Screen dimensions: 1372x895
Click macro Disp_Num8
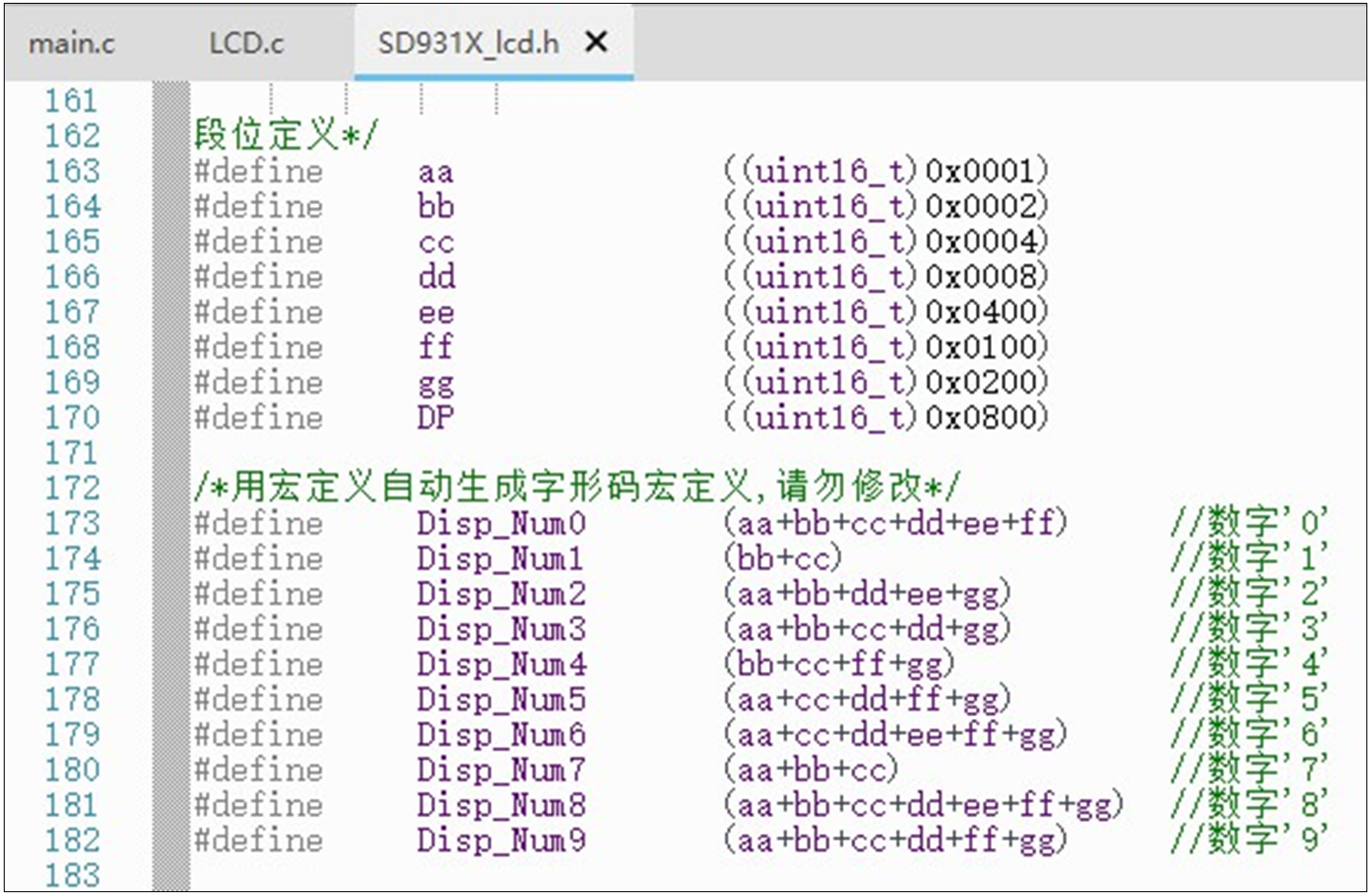pos(501,804)
